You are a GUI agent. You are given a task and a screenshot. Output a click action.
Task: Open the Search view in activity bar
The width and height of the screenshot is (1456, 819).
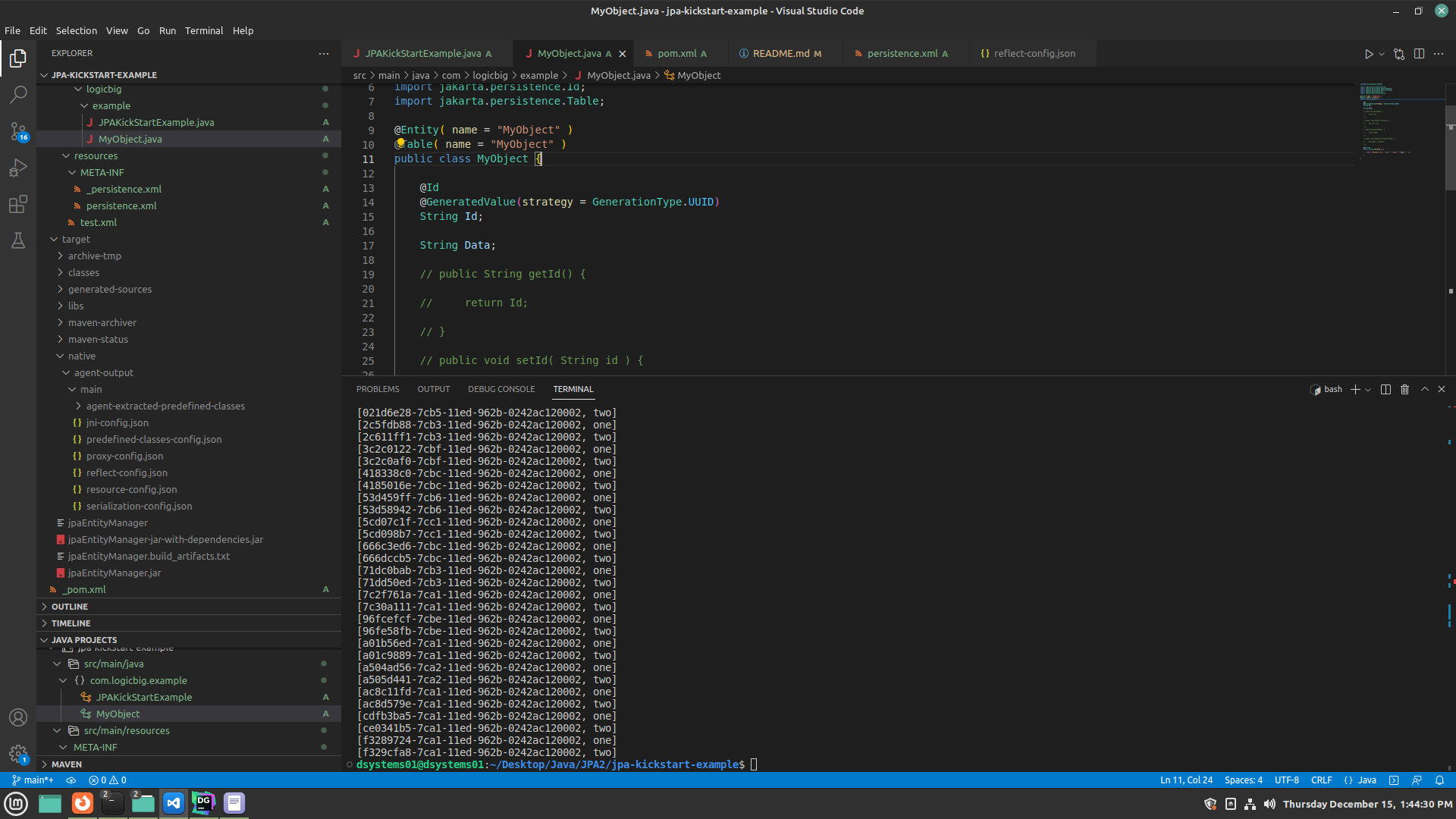18,94
